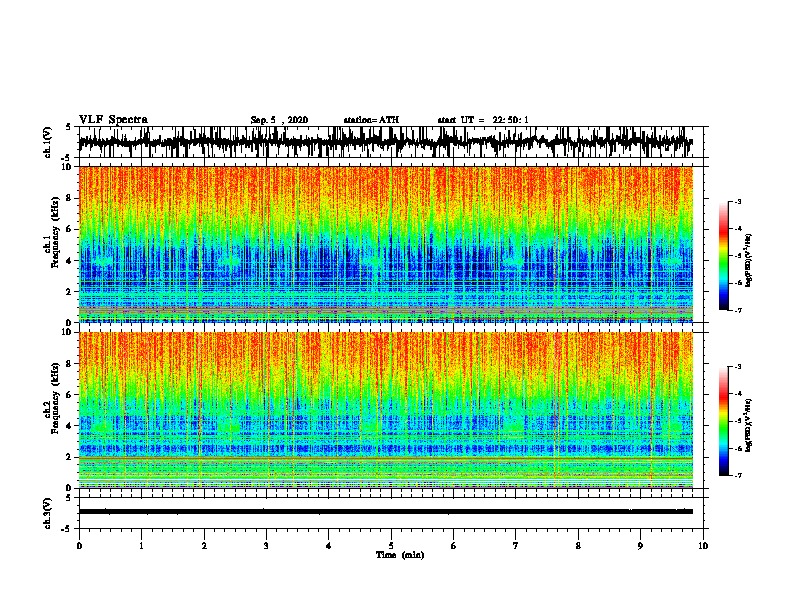Click time axis tick label "8"
792x612 pixels.
coord(578,546)
